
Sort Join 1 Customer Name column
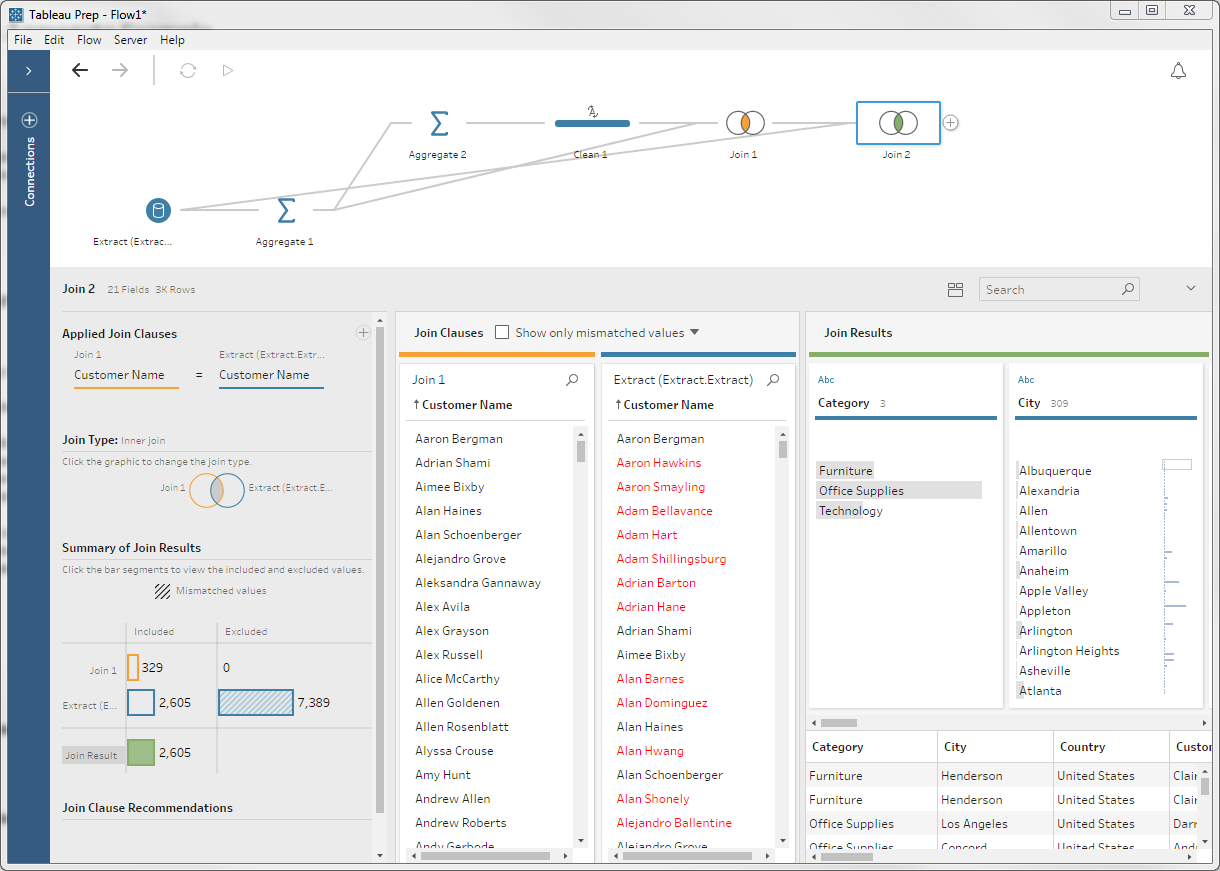(x=463, y=405)
